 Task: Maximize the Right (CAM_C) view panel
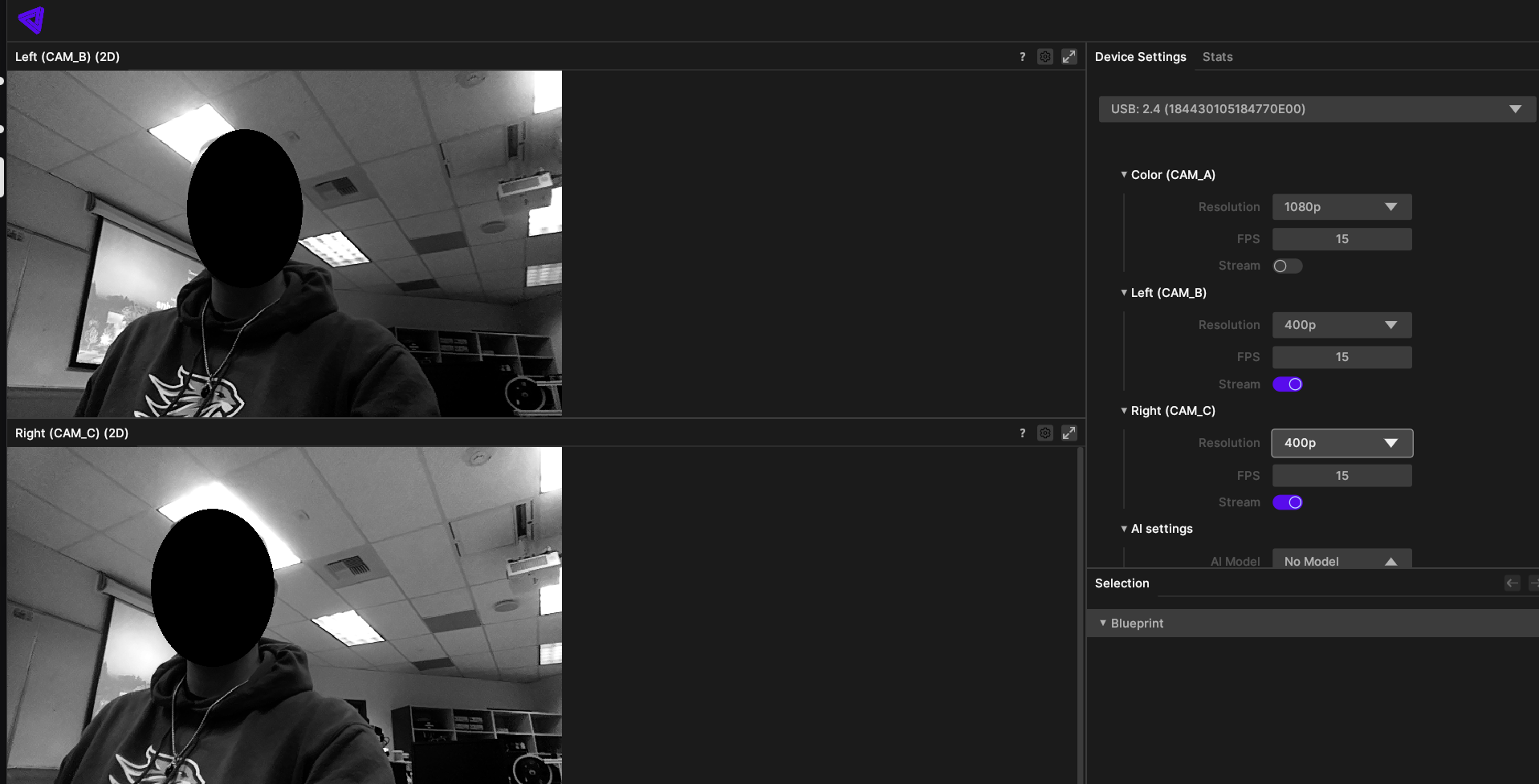tap(1069, 433)
